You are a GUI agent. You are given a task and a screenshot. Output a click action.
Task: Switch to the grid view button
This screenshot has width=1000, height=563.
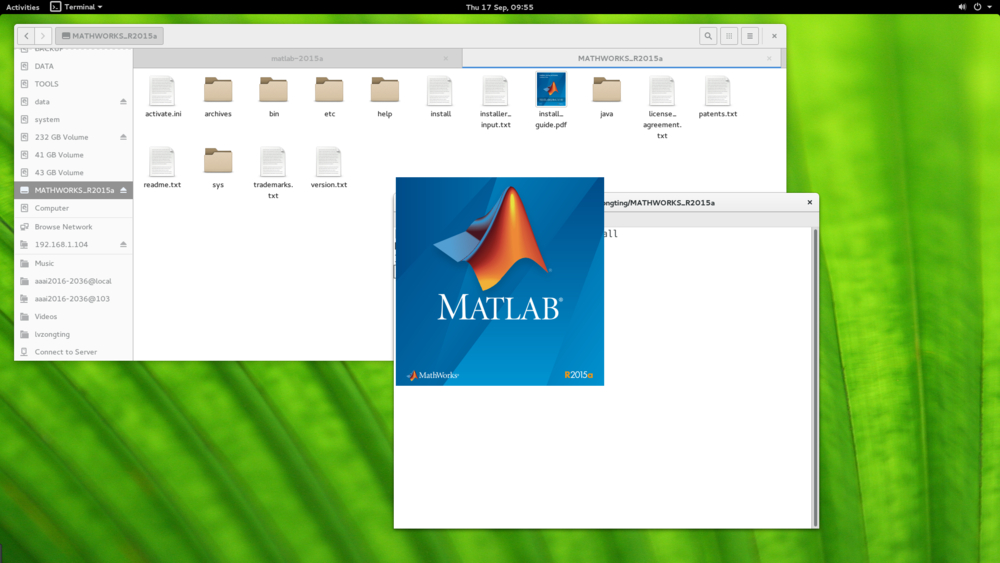point(729,36)
